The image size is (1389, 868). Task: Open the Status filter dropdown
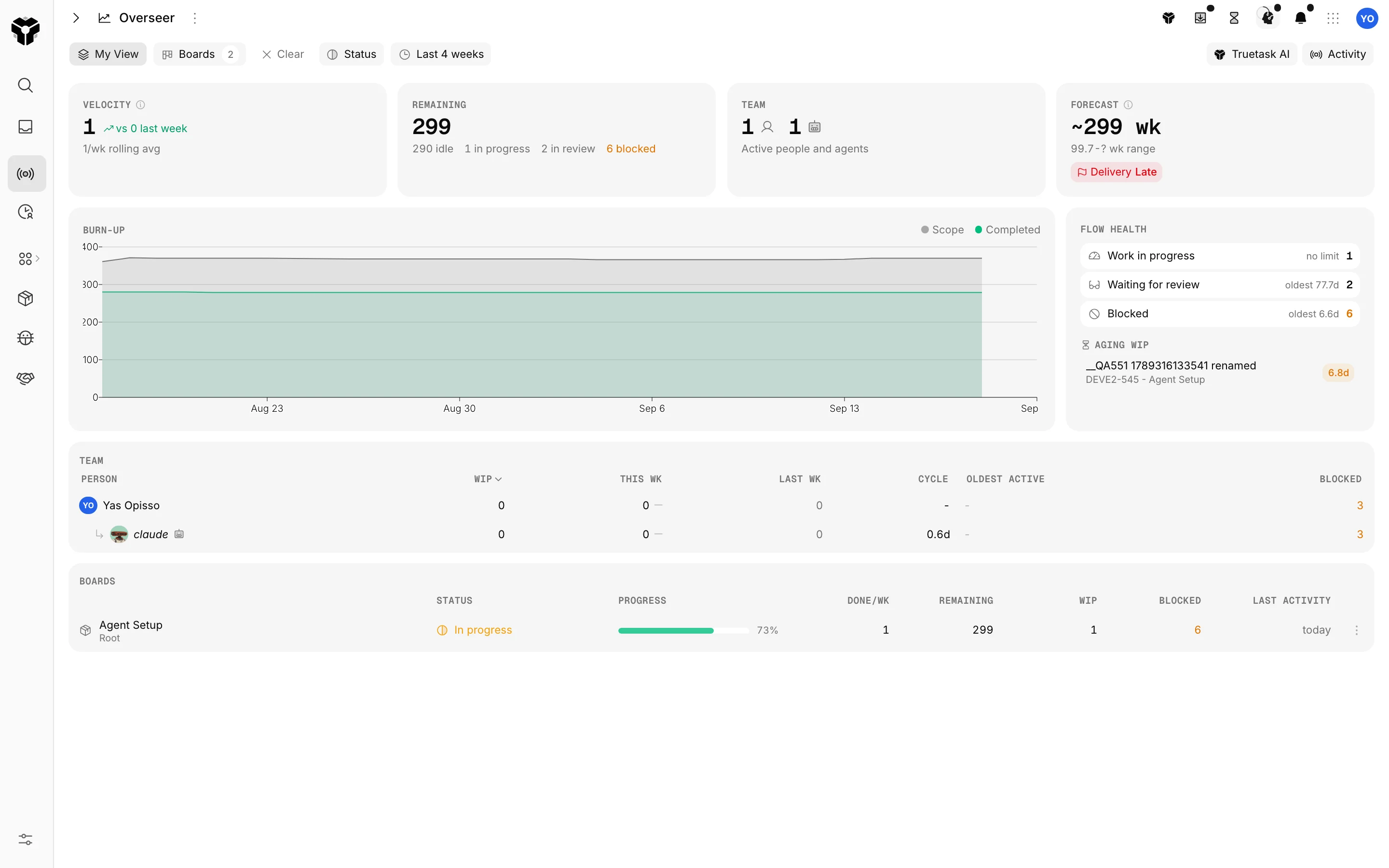(x=352, y=54)
